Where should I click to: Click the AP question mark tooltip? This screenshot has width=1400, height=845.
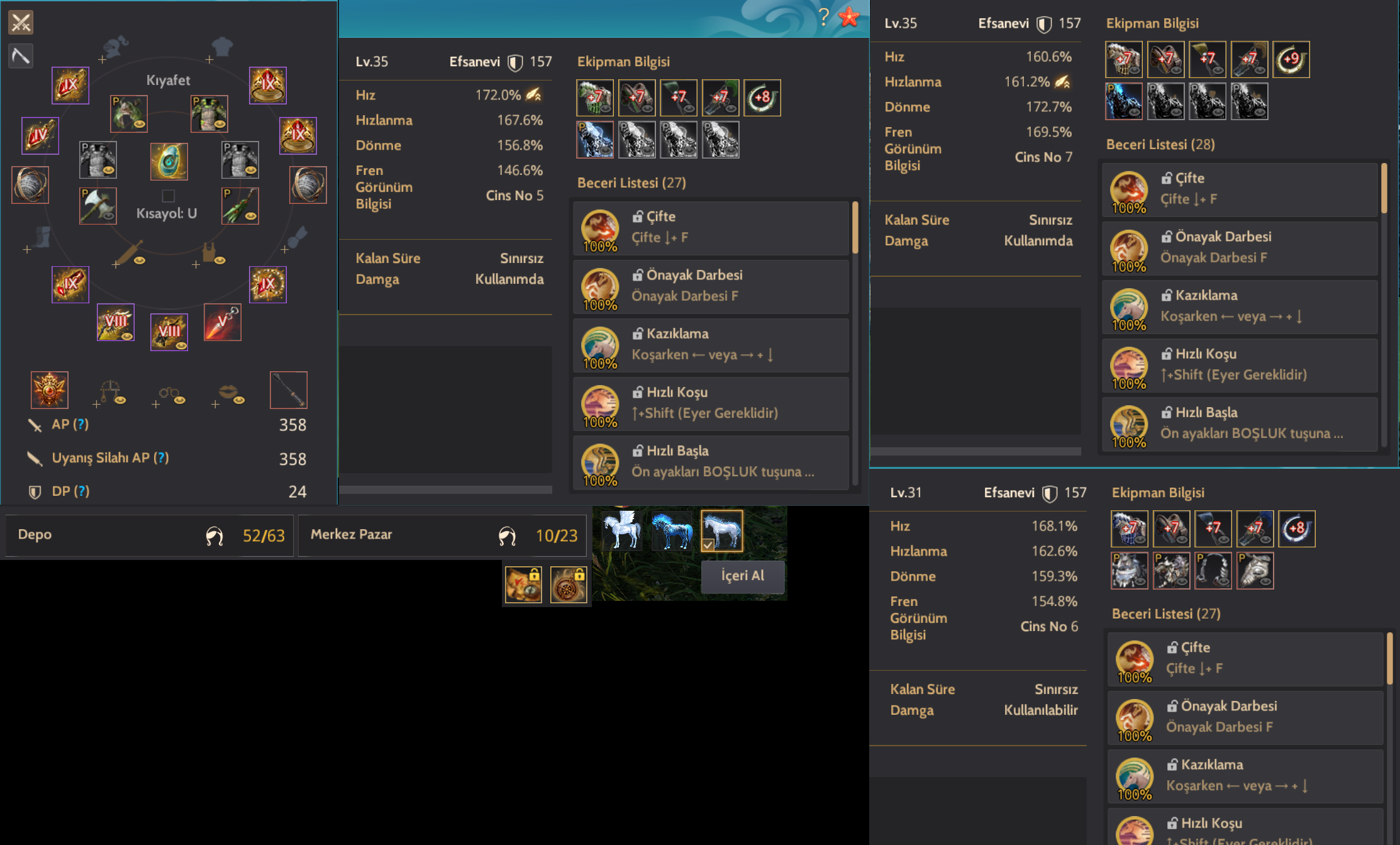click(x=81, y=424)
